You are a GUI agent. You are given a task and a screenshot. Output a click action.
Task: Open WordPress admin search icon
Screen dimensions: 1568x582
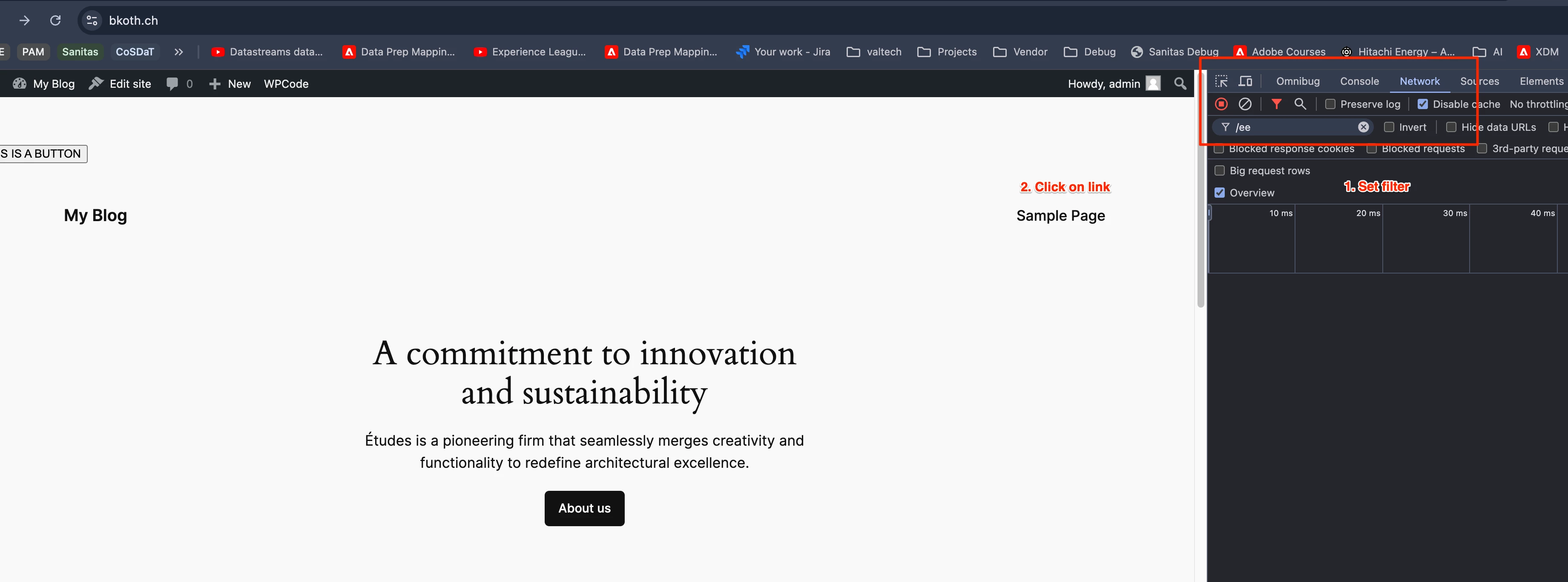pyautogui.click(x=1180, y=84)
